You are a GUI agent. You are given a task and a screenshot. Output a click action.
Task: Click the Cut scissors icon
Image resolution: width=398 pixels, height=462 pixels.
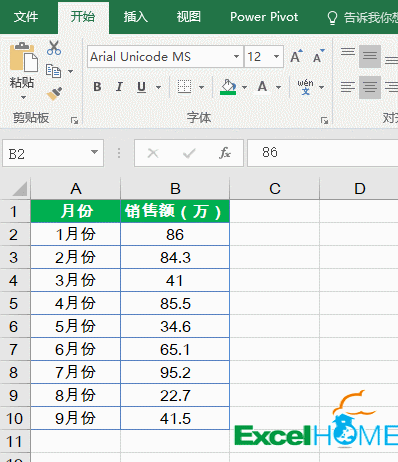click(x=54, y=48)
